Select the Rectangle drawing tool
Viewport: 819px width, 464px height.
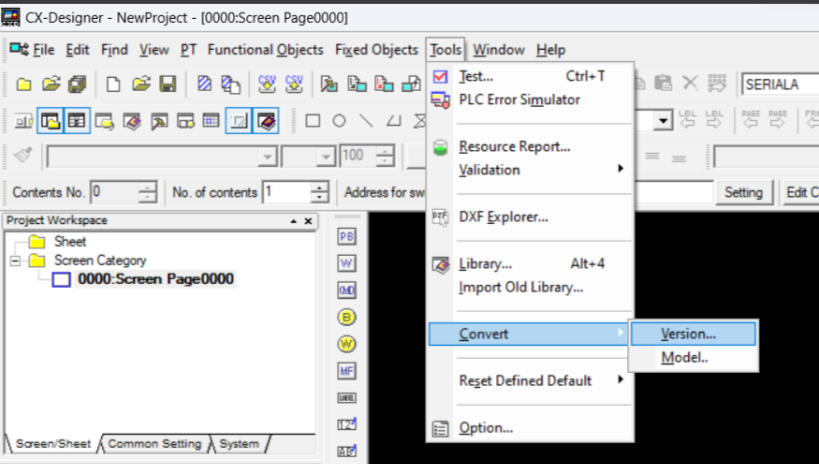(312, 121)
